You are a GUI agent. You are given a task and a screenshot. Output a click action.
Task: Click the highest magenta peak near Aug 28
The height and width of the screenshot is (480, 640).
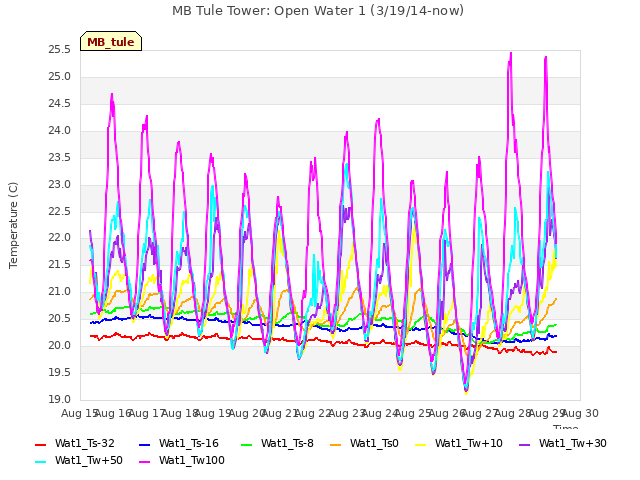[x=511, y=53]
